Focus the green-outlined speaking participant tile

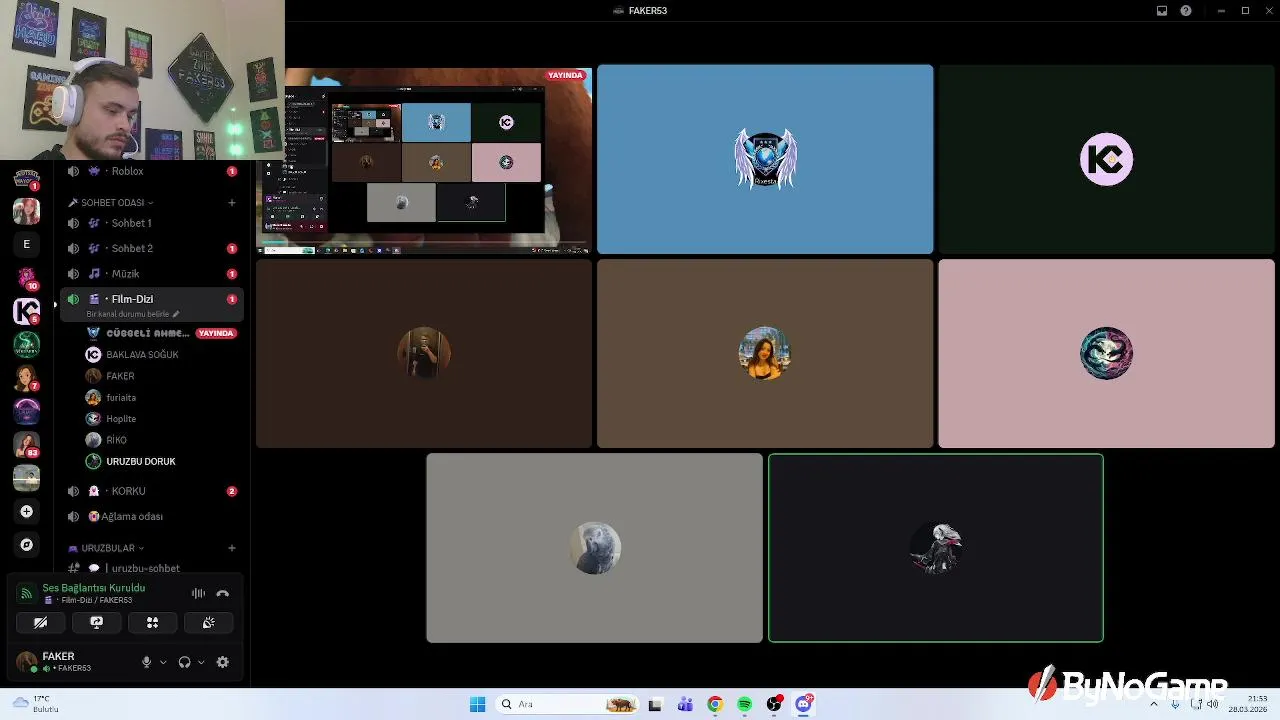coord(935,548)
